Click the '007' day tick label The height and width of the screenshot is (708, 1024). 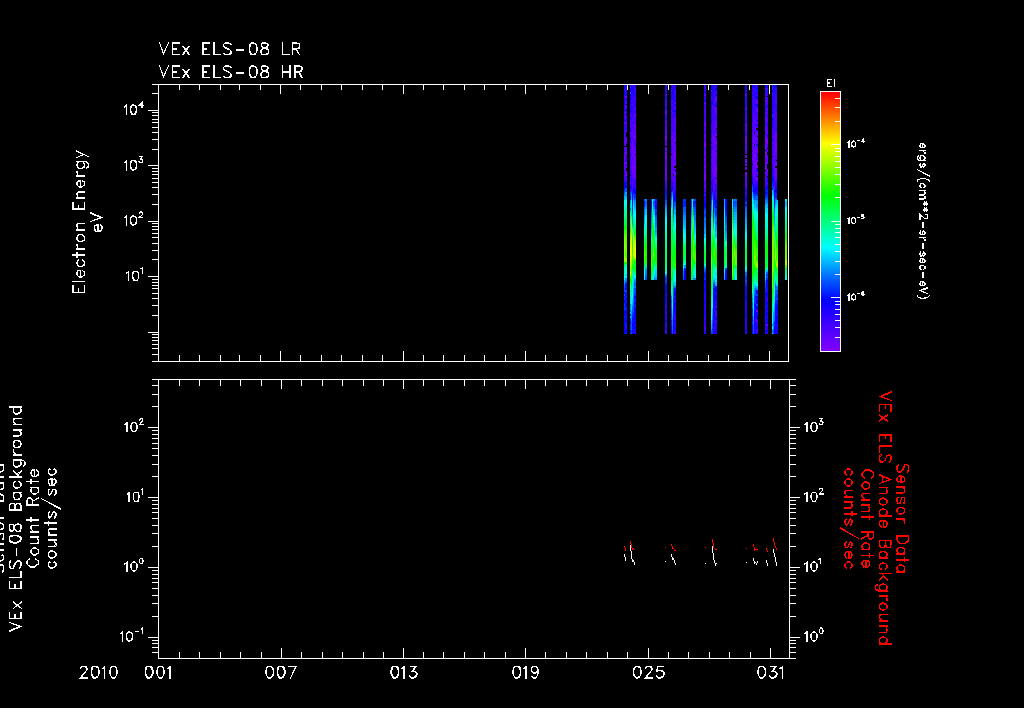(x=281, y=673)
